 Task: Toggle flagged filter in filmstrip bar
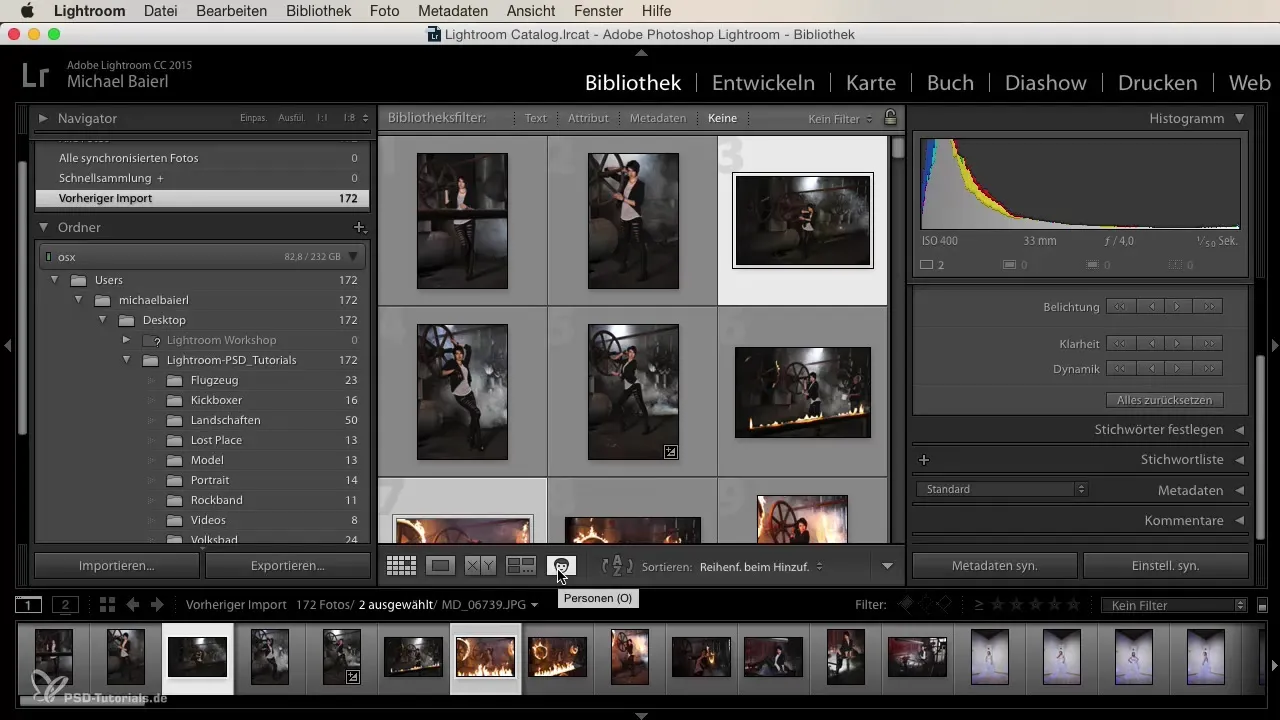pyautogui.click(x=906, y=605)
